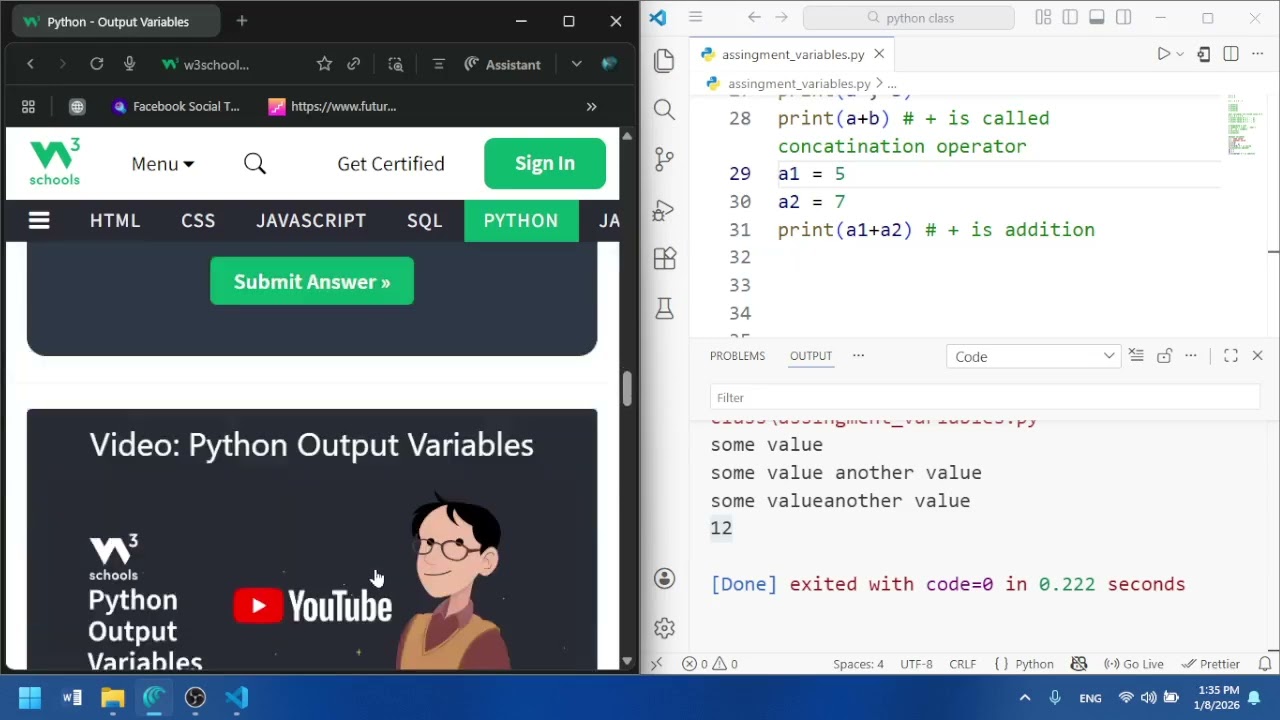Open Run and Debug view

pyautogui.click(x=664, y=210)
